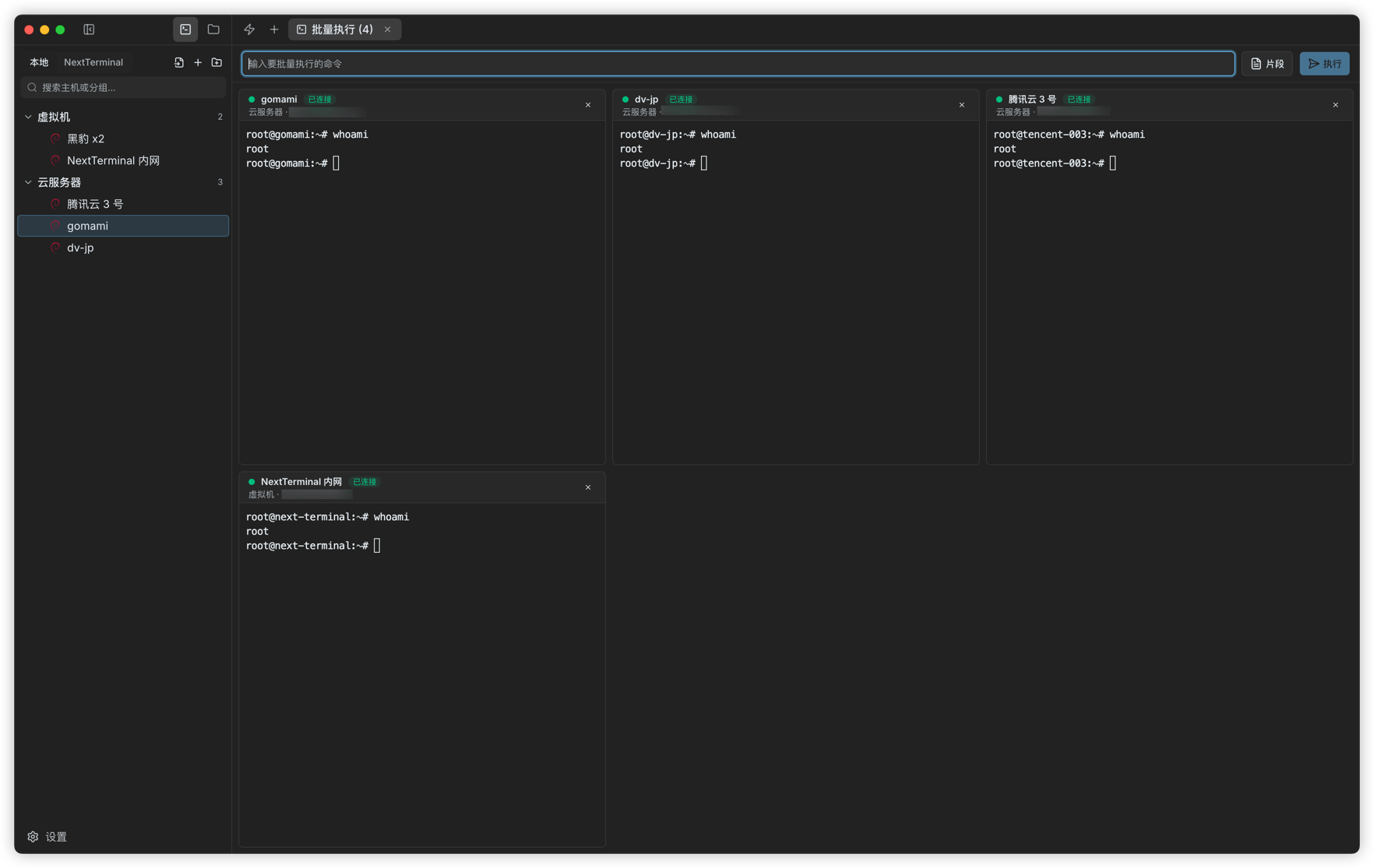
Task: Open the 片段 snippets button
Action: click(1267, 64)
